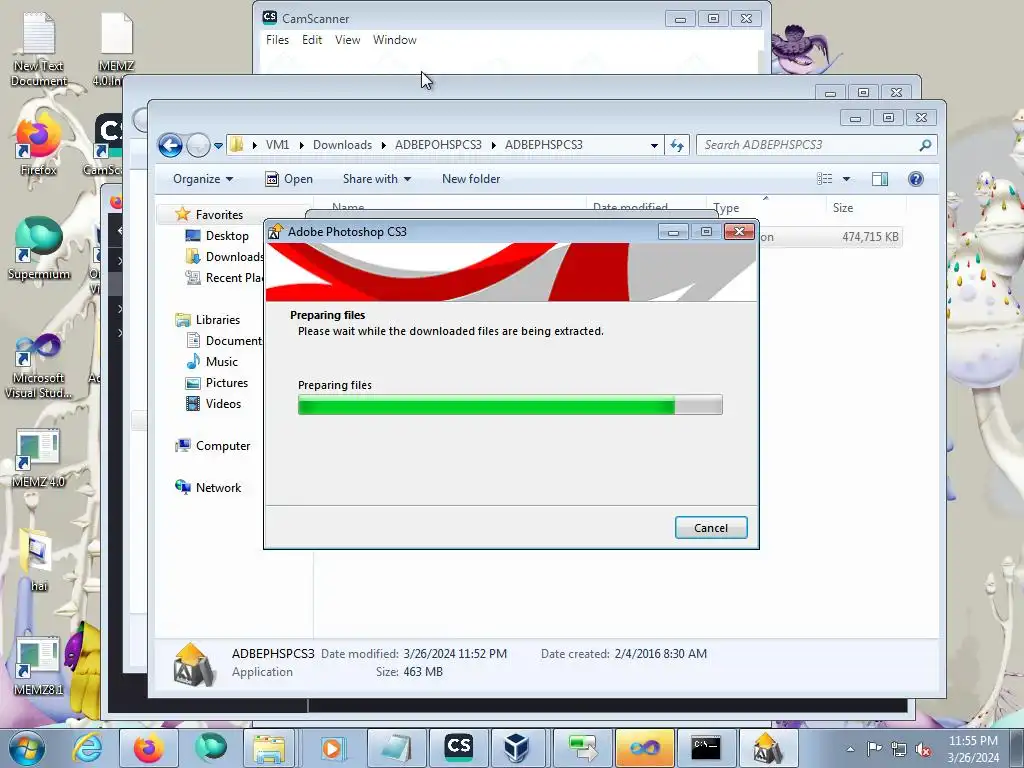Click the Open toolbar button

click(289, 179)
